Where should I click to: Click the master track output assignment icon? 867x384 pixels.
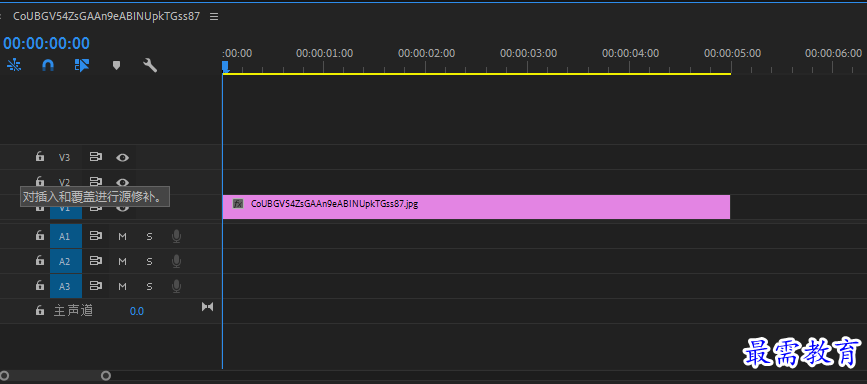[x=207, y=307]
